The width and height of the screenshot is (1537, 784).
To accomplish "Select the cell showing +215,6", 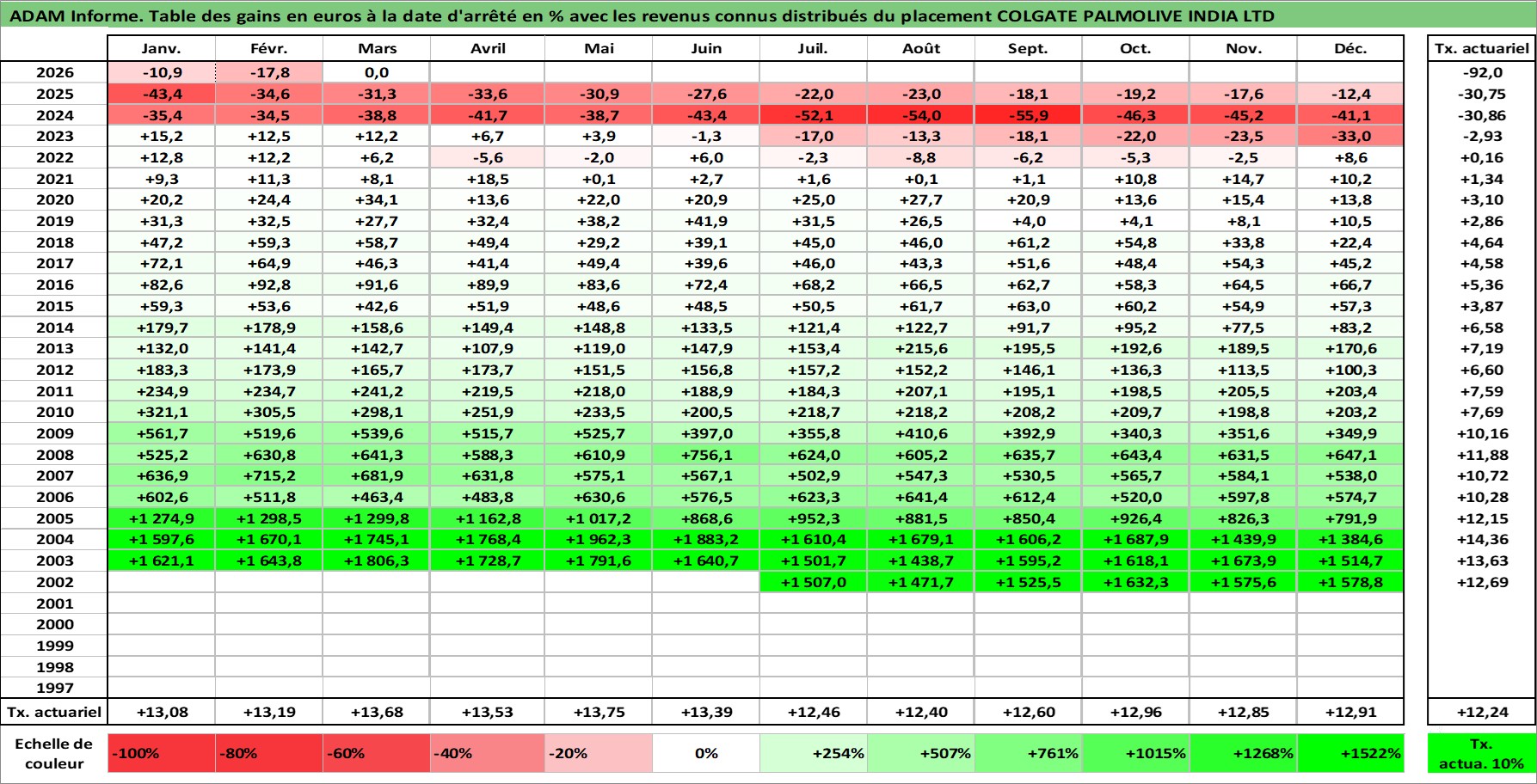I will (x=921, y=348).
